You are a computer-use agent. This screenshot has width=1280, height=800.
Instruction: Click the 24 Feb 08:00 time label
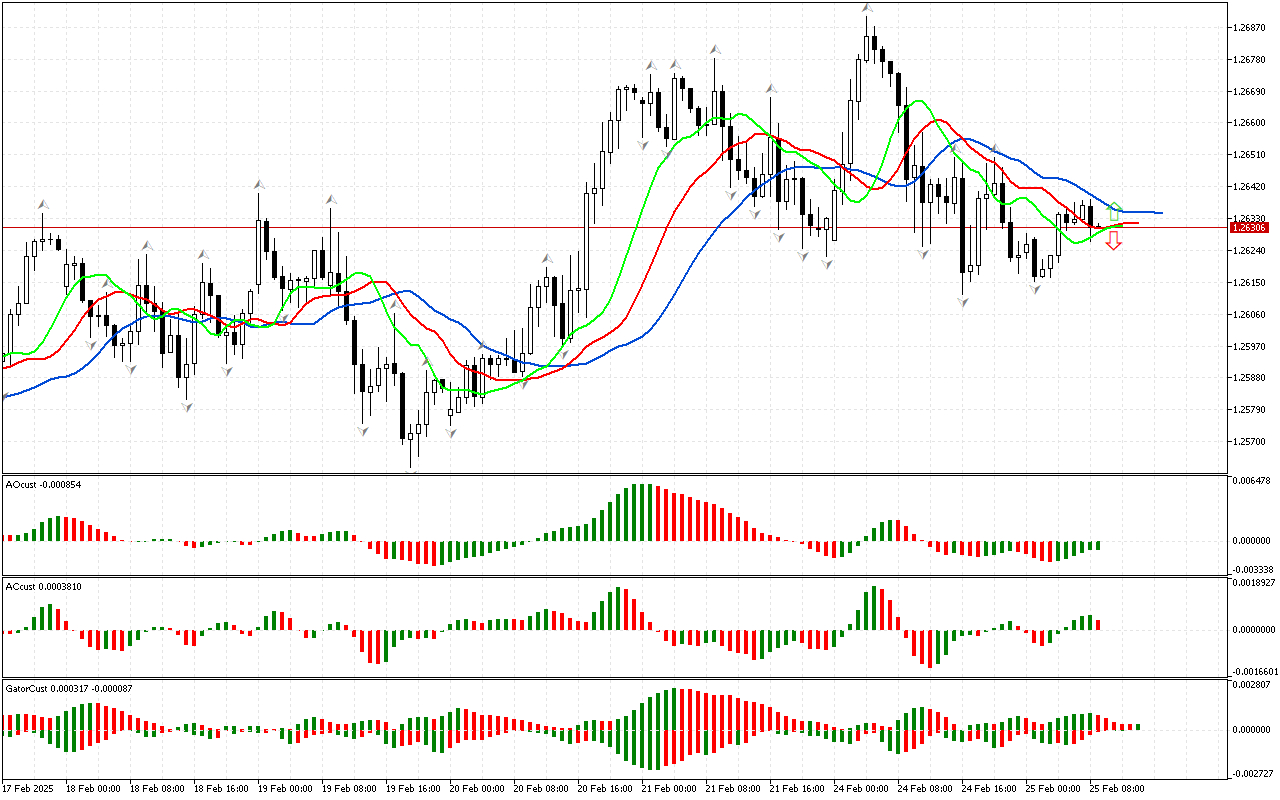coord(924,789)
